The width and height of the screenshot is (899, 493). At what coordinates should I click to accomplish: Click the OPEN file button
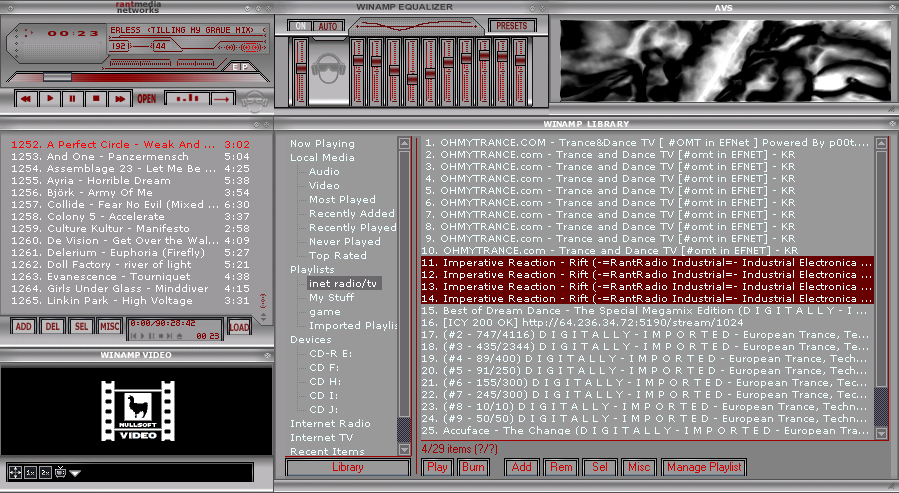pyautogui.click(x=147, y=99)
